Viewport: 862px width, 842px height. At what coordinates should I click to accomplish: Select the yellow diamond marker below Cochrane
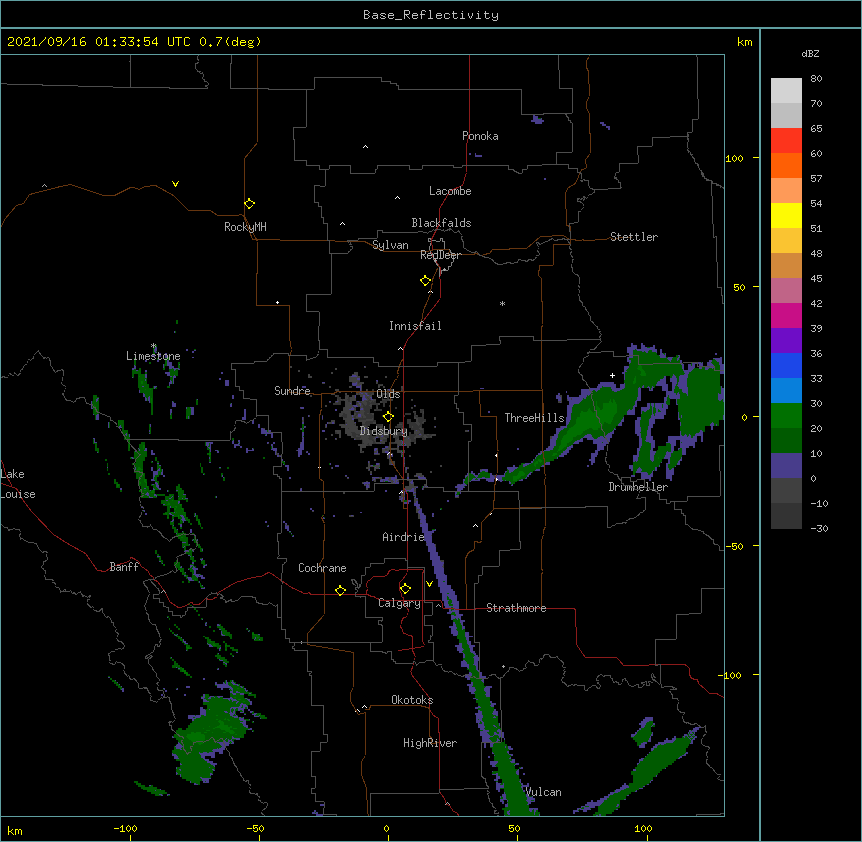click(340, 590)
